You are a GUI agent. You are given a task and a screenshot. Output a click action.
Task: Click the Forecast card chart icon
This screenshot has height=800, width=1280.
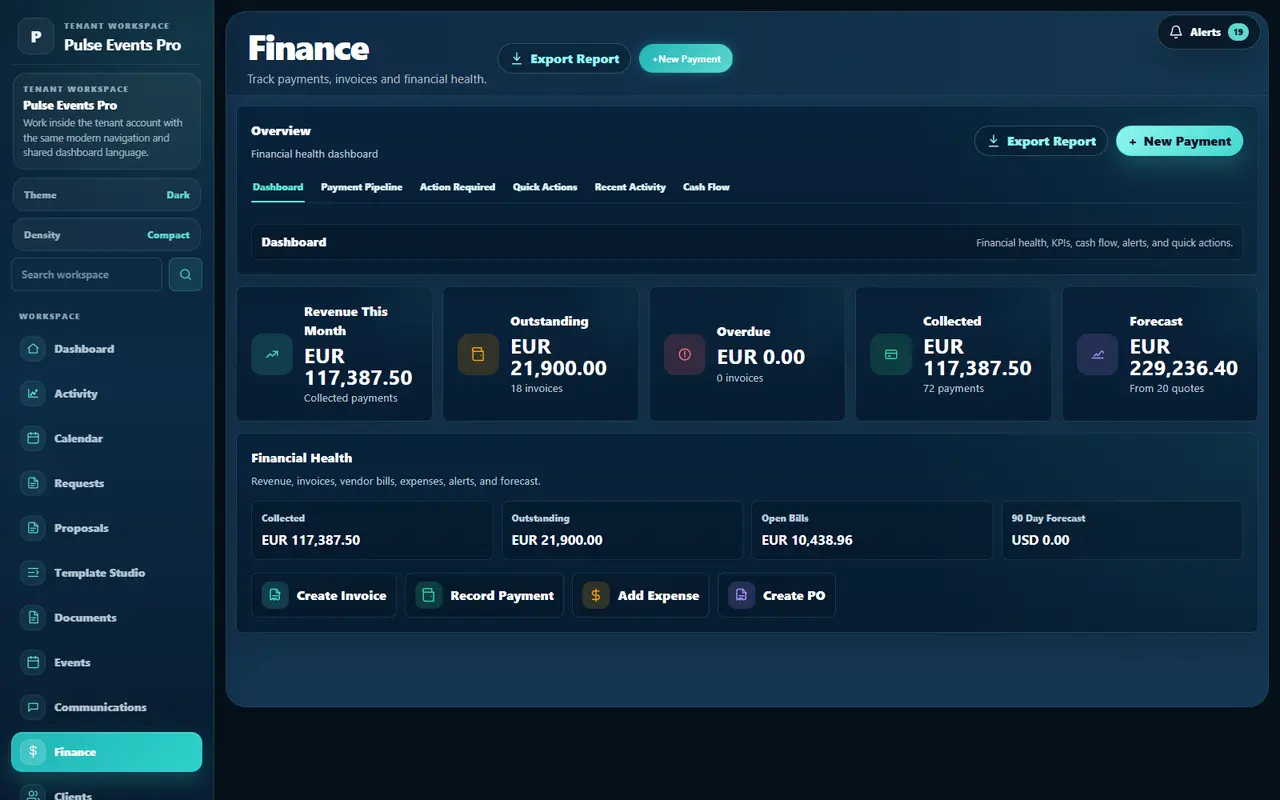point(1097,354)
